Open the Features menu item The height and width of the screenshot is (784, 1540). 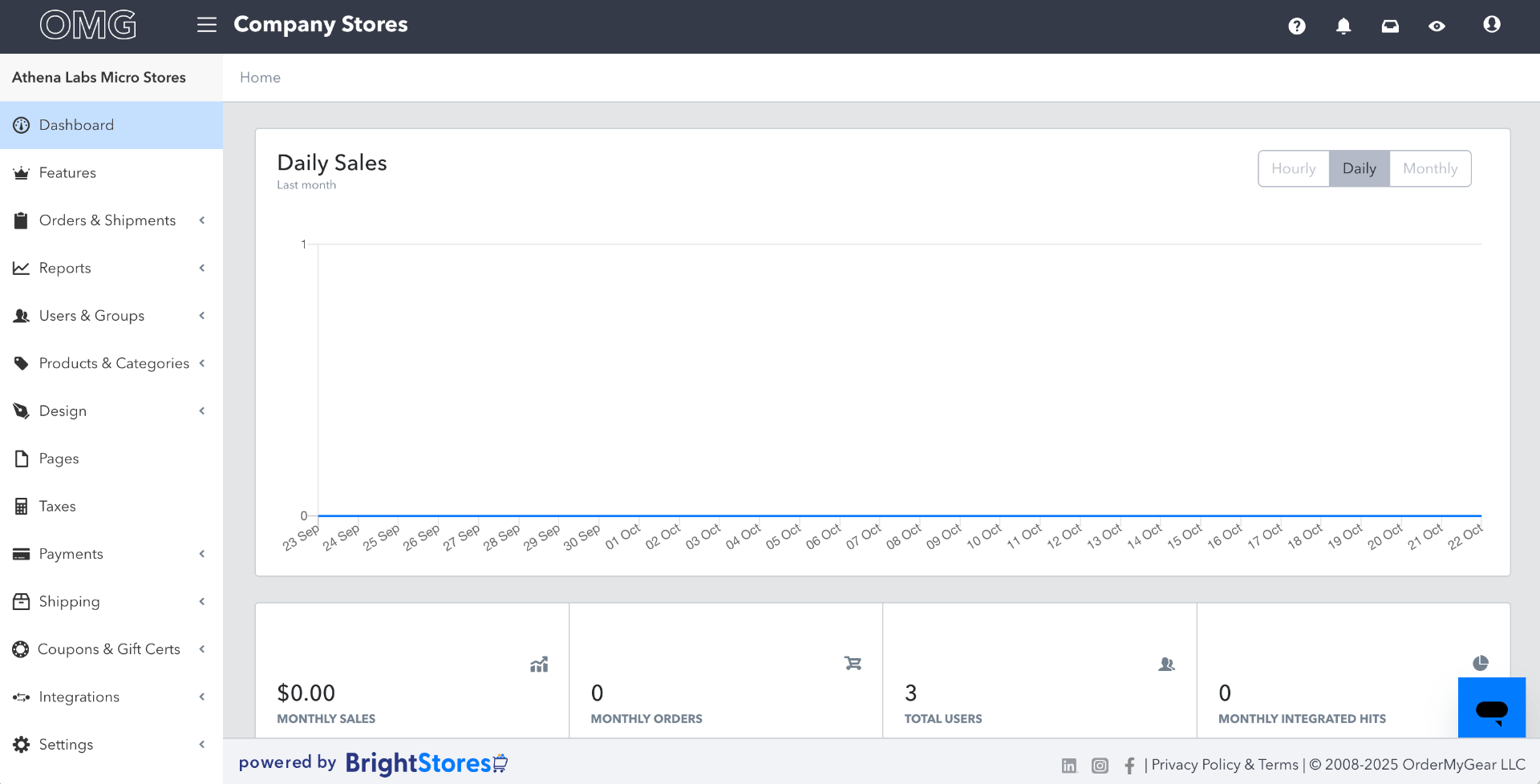click(x=67, y=172)
